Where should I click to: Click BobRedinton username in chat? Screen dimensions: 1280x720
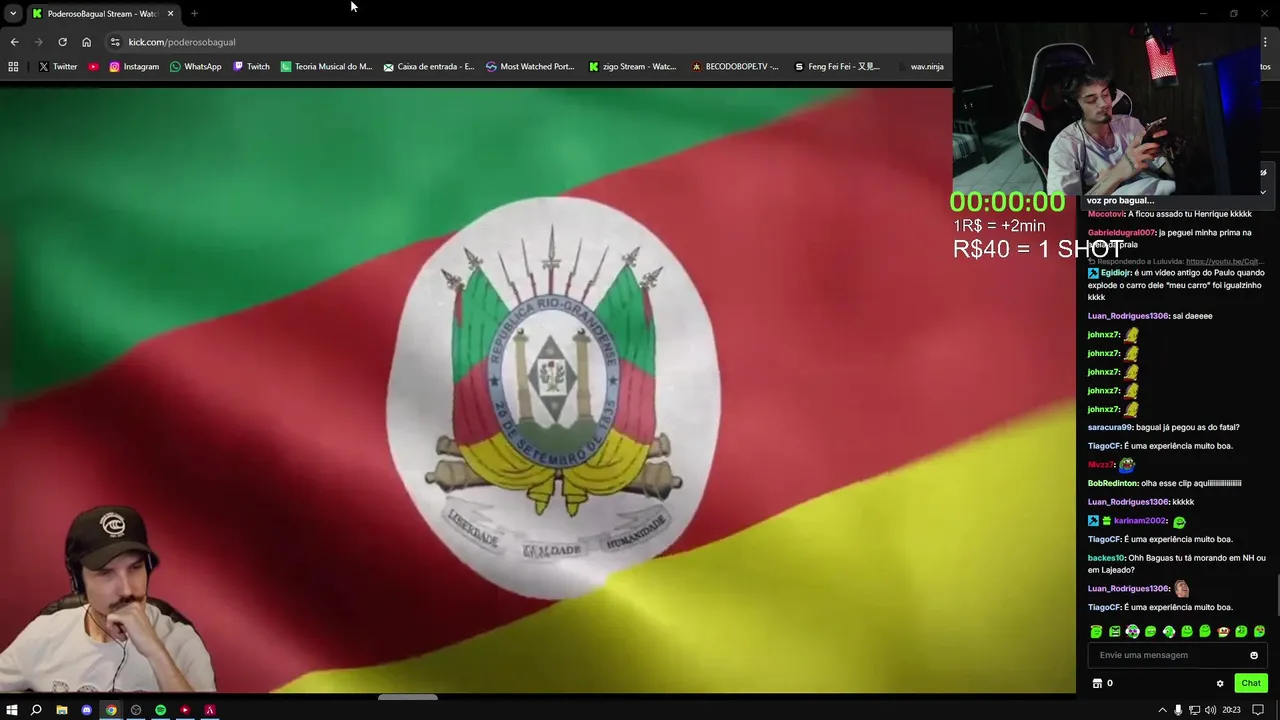[1113, 484]
